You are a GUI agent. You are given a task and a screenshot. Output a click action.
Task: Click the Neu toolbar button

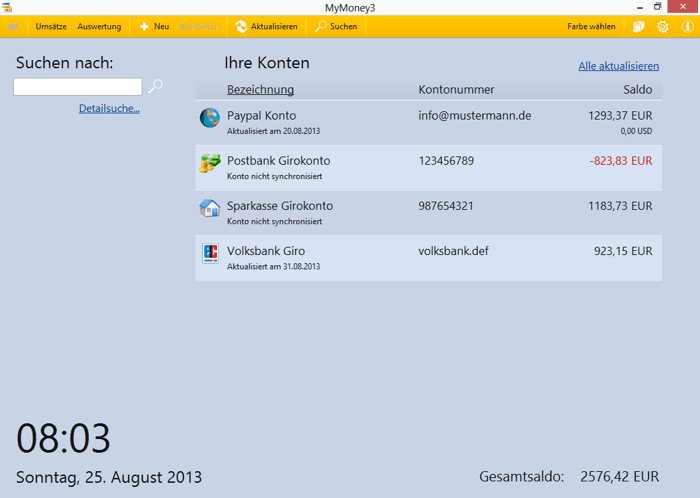(154, 26)
